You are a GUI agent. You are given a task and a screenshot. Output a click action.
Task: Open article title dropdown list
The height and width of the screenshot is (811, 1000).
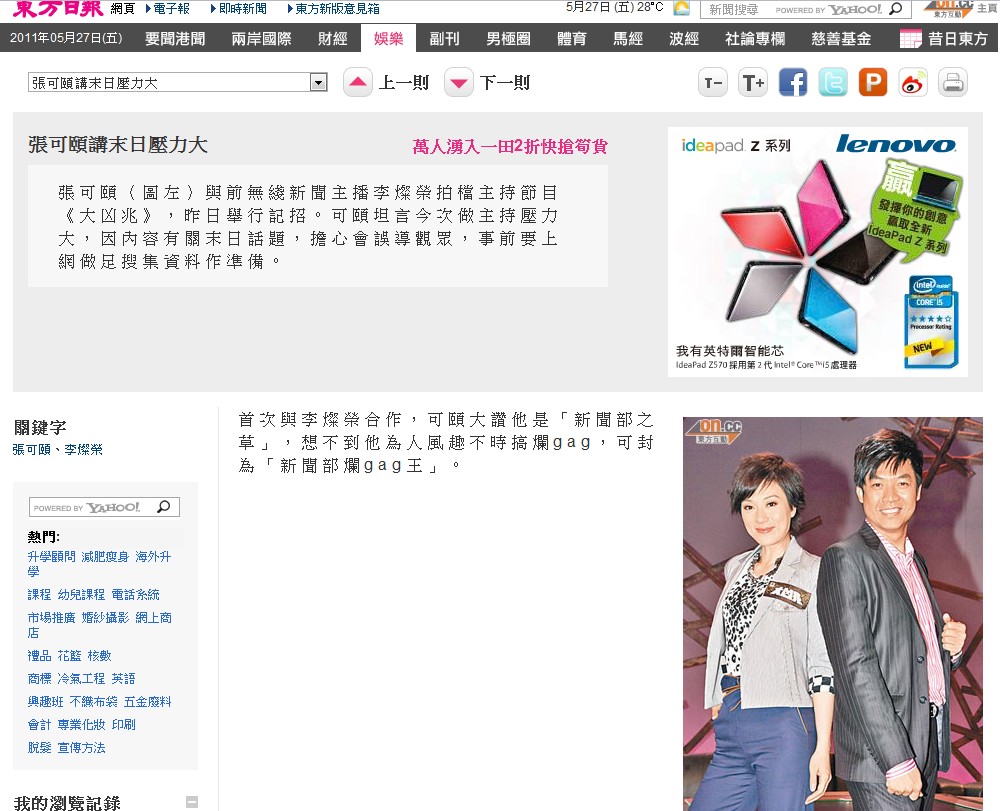(318, 82)
